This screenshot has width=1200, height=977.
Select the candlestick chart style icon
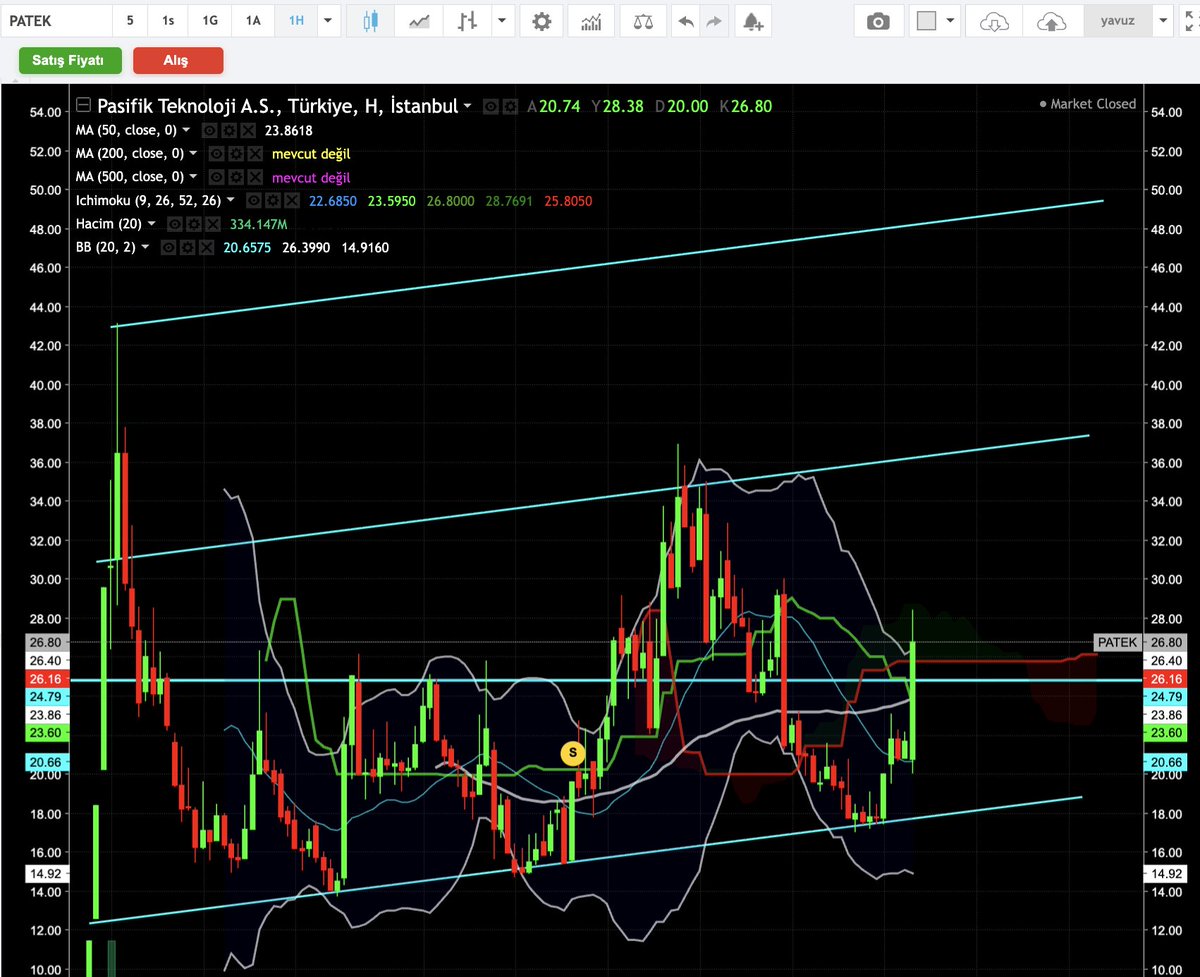click(371, 21)
